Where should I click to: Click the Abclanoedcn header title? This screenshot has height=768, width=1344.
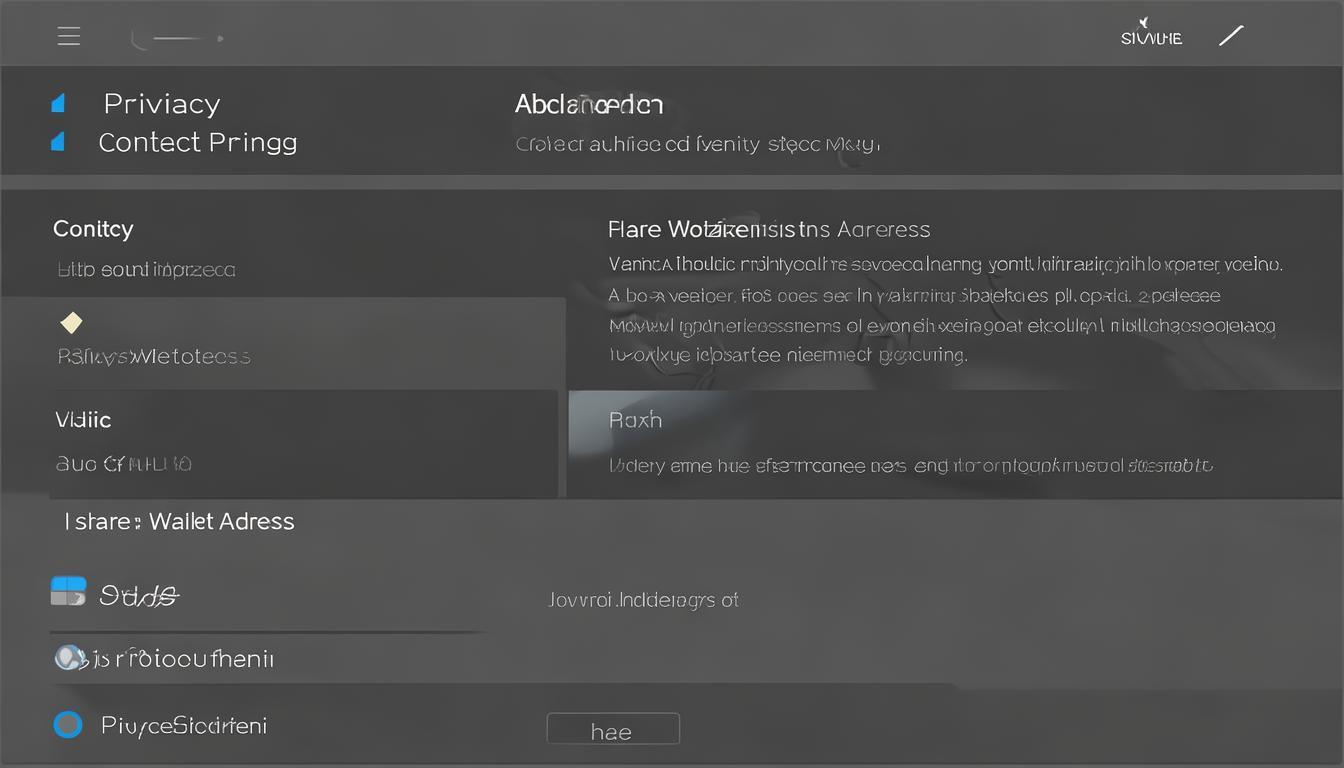(x=588, y=104)
